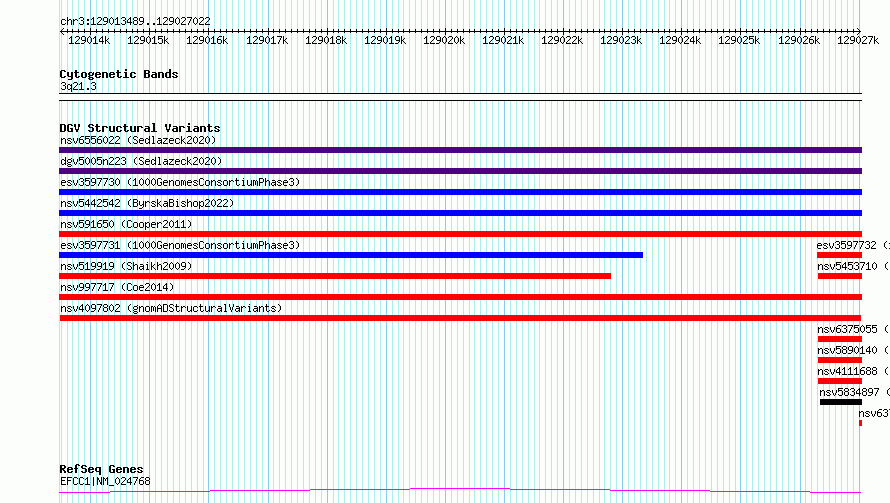Click the 129019k ruler tick label
Viewport: 890px width, 503px height.
385,40
